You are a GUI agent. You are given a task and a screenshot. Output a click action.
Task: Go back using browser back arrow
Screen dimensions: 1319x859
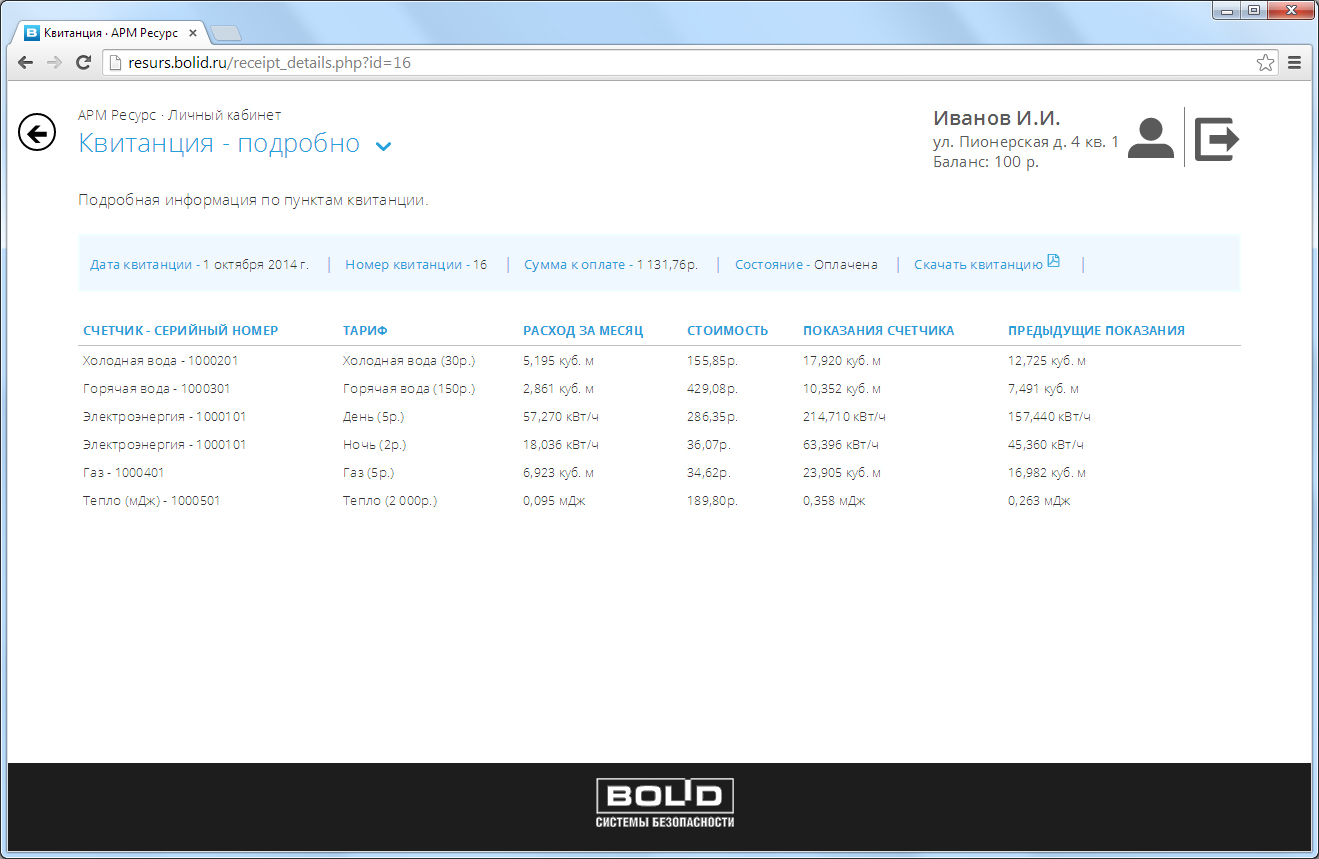click(x=26, y=63)
